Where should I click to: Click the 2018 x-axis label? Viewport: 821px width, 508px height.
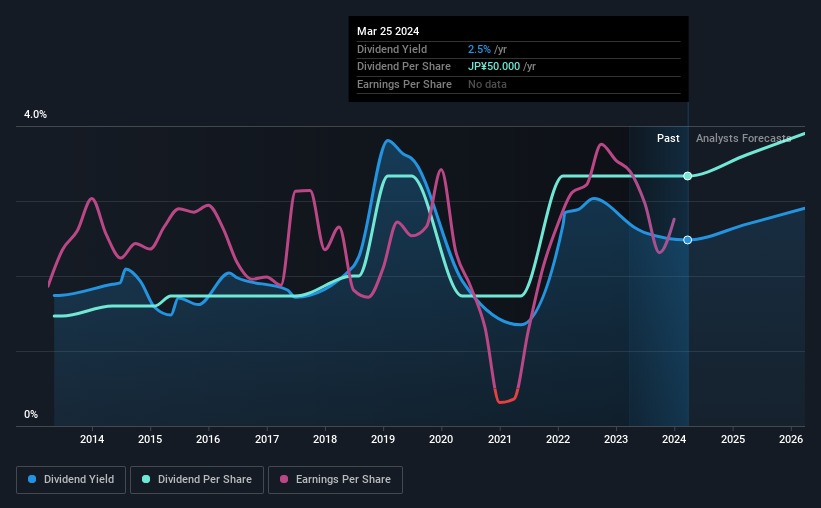tap(325, 439)
